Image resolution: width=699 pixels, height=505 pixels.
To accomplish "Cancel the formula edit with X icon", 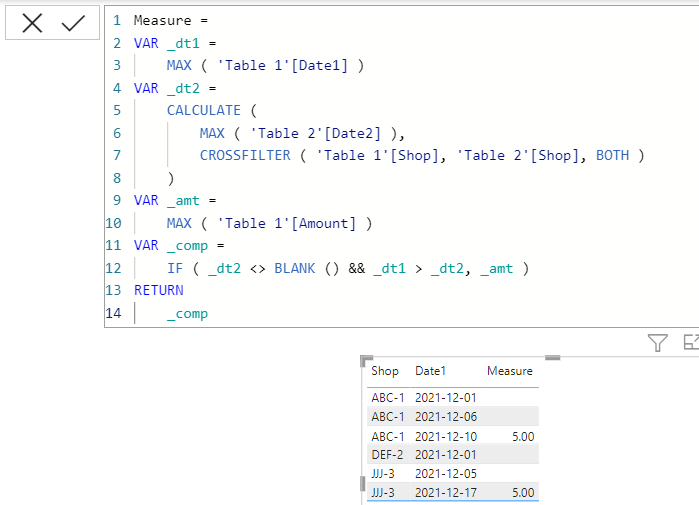I will point(32,23).
